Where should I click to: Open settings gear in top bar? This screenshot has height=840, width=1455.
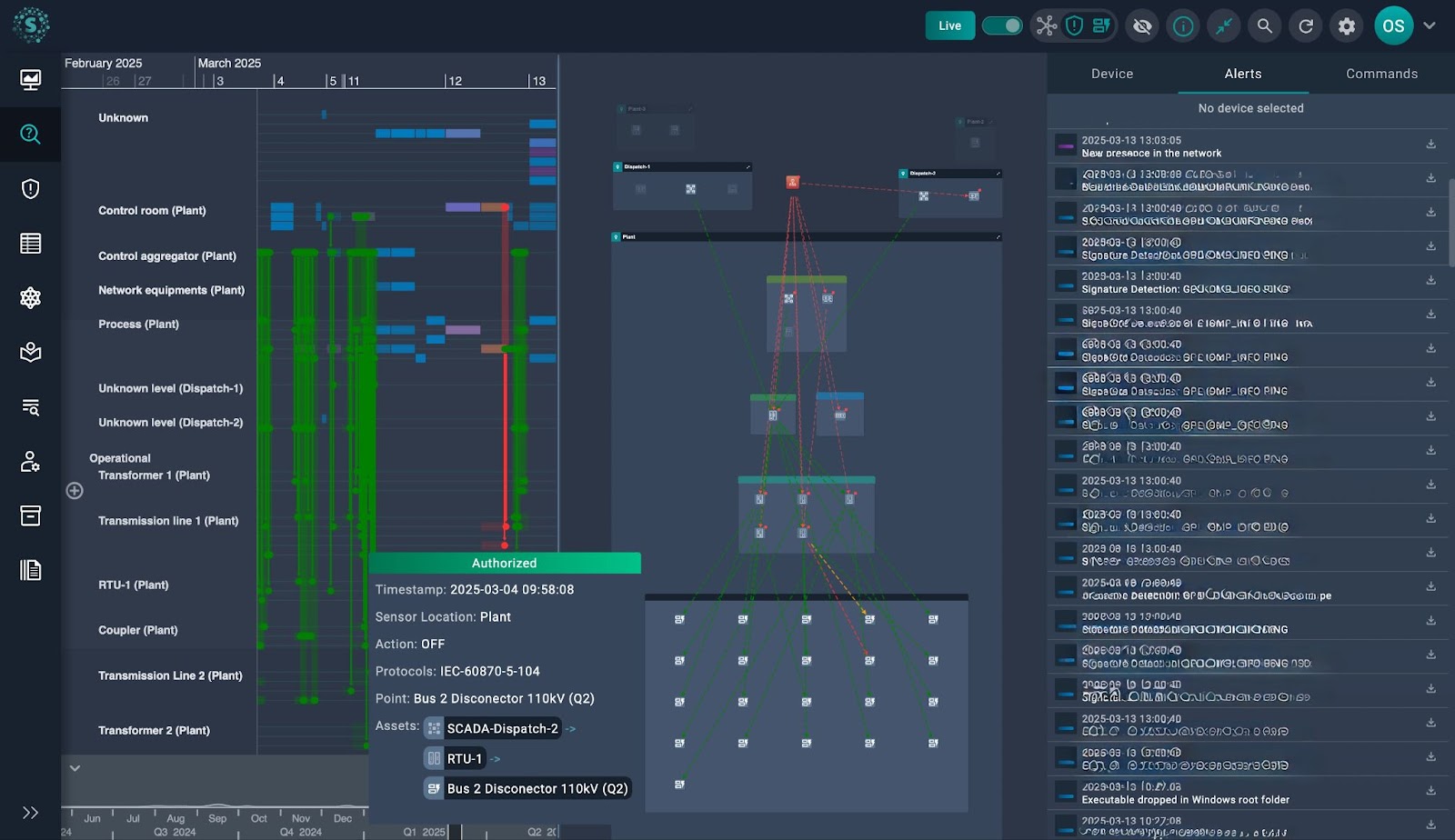point(1347,26)
